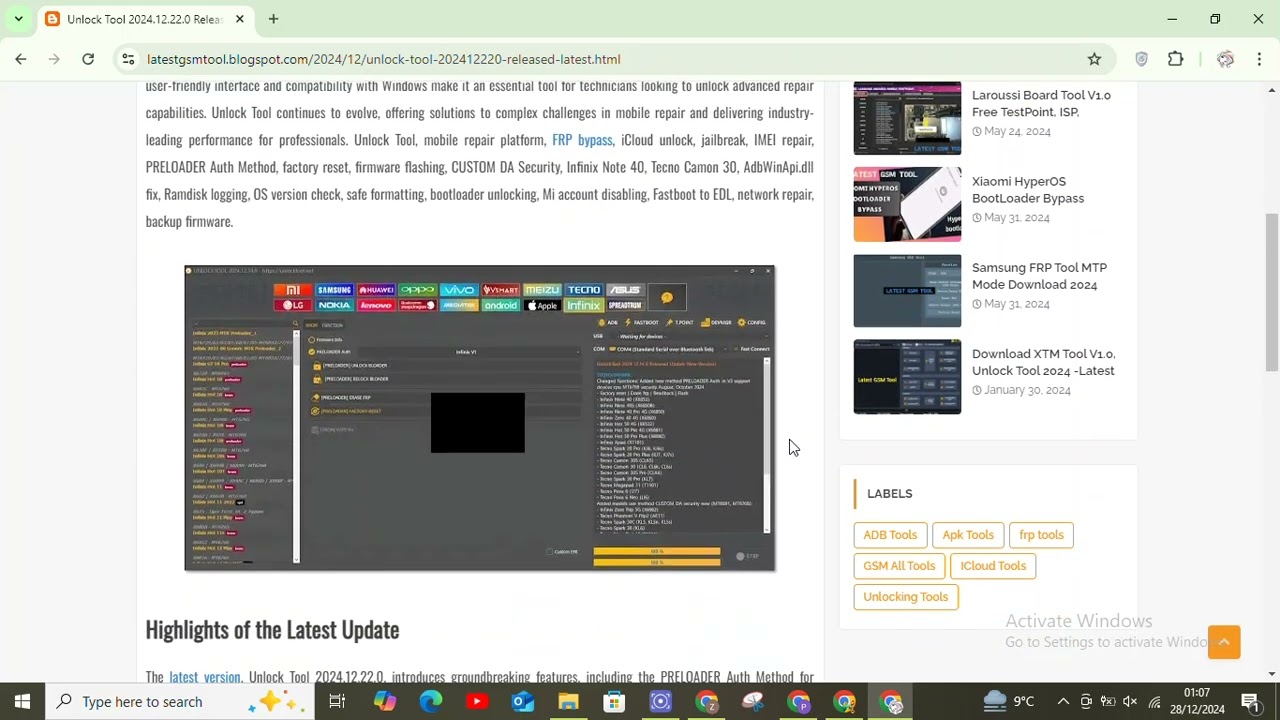Open the Download XTM Tool thumbnail
Image resolution: width=1280 pixels, height=720 pixels.
[x=907, y=377]
